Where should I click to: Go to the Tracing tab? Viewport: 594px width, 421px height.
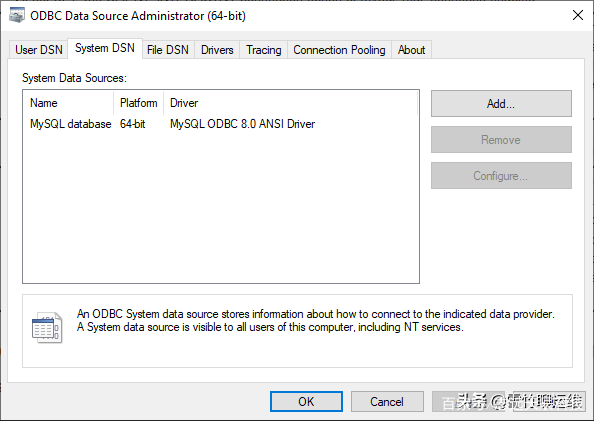[264, 50]
